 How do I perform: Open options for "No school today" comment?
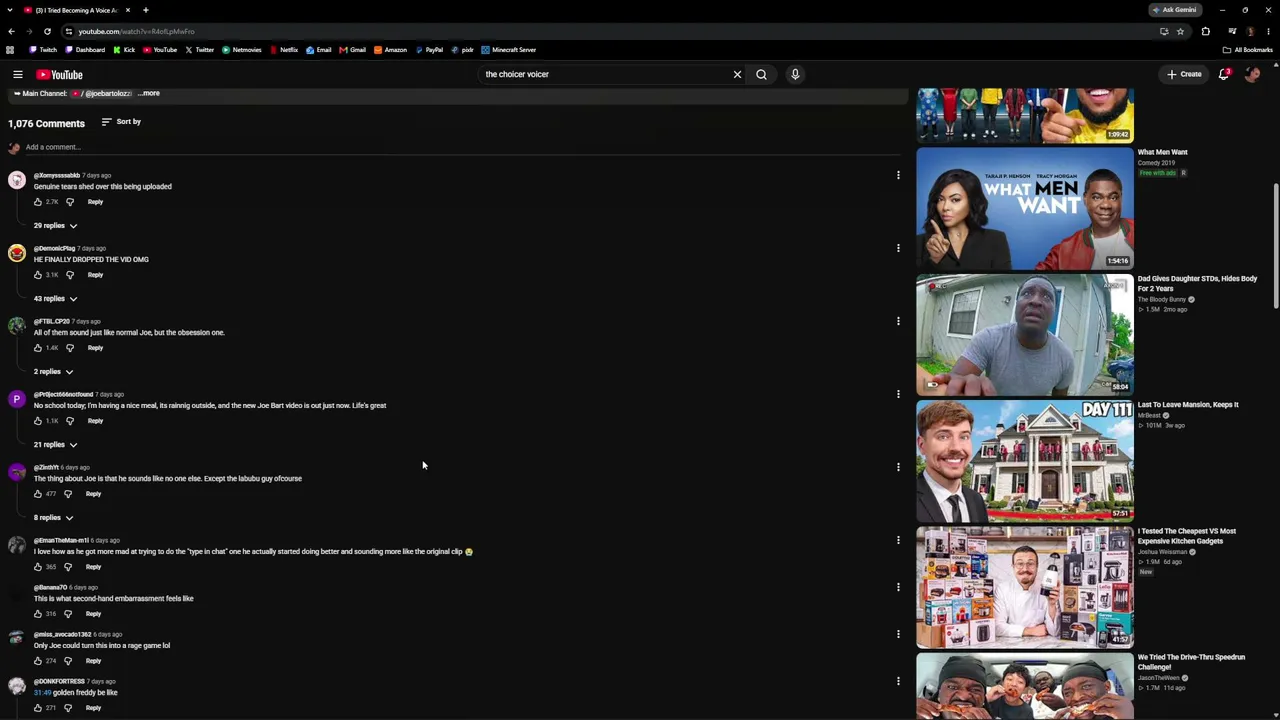pyautogui.click(x=898, y=394)
